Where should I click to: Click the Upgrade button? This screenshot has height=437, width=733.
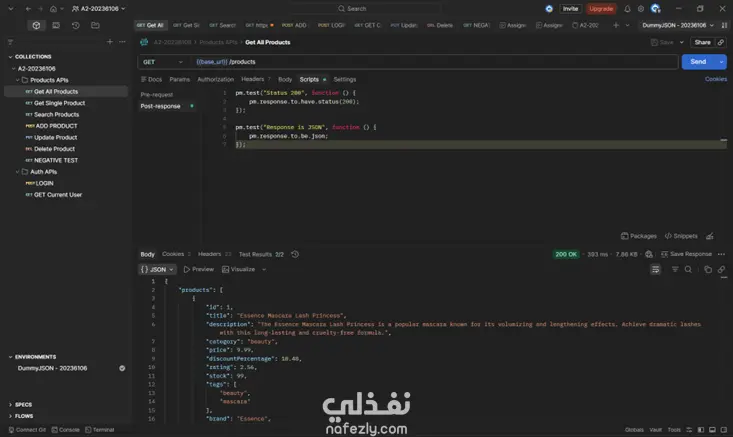[601, 8]
